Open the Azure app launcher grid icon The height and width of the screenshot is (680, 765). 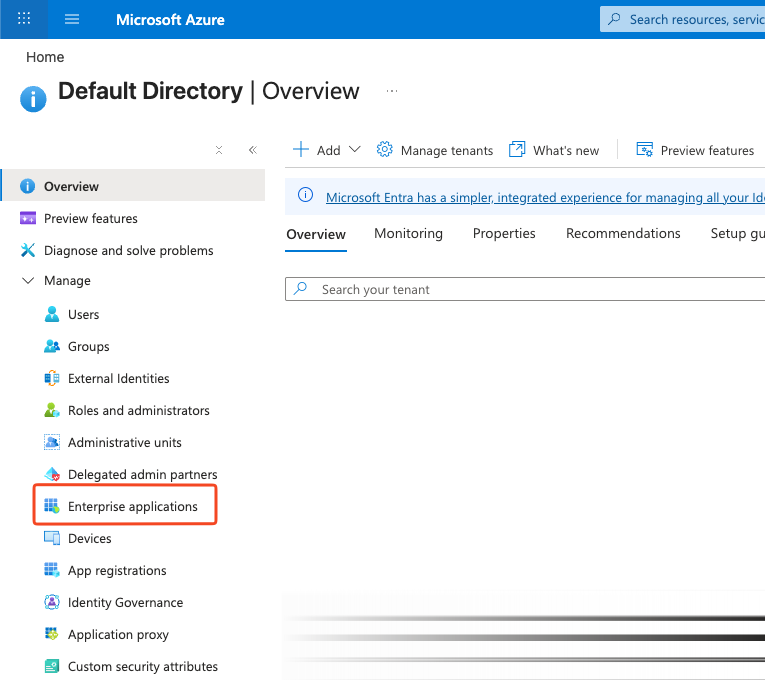coord(25,19)
